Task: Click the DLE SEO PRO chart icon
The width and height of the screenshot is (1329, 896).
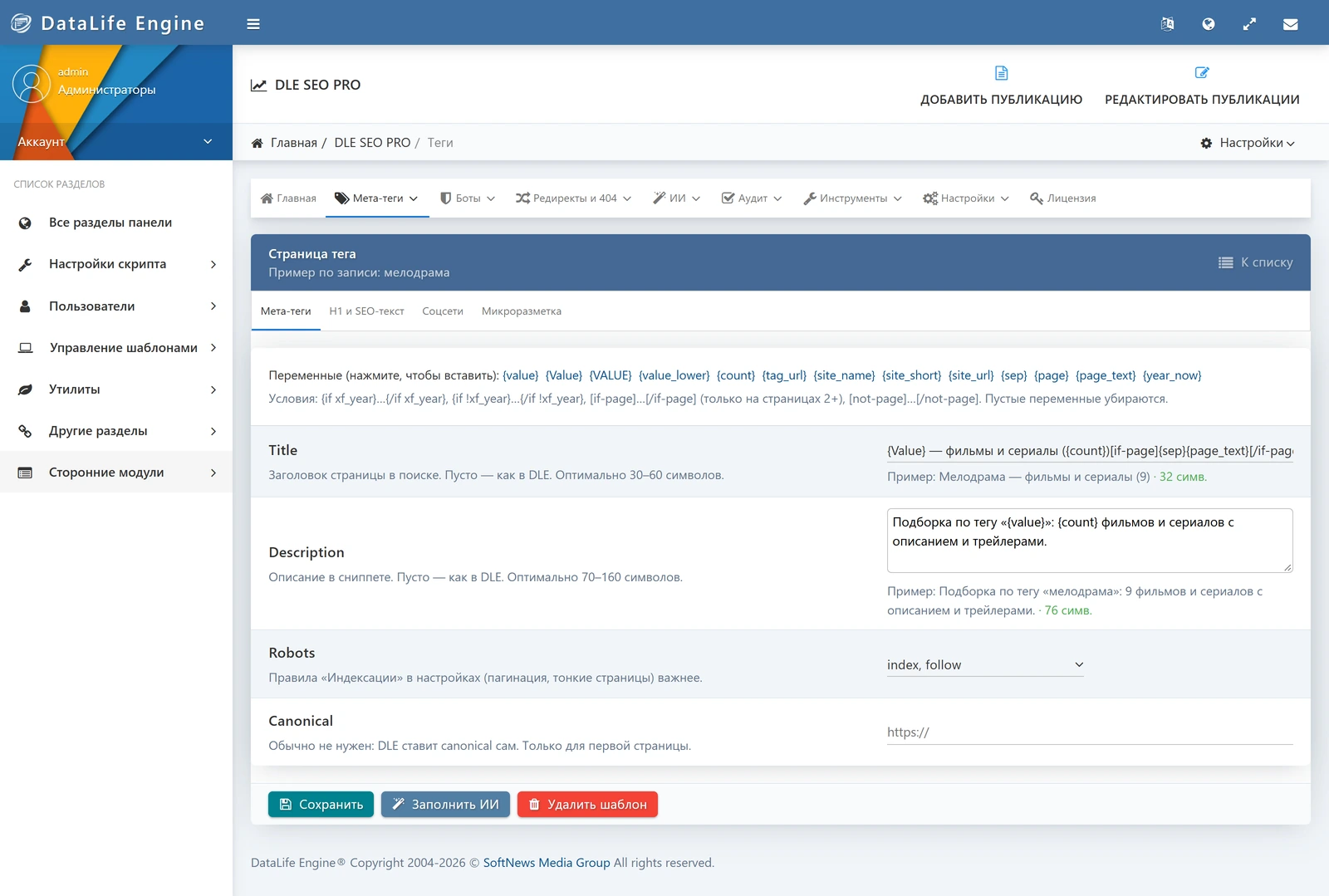Action: pyautogui.click(x=259, y=85)
